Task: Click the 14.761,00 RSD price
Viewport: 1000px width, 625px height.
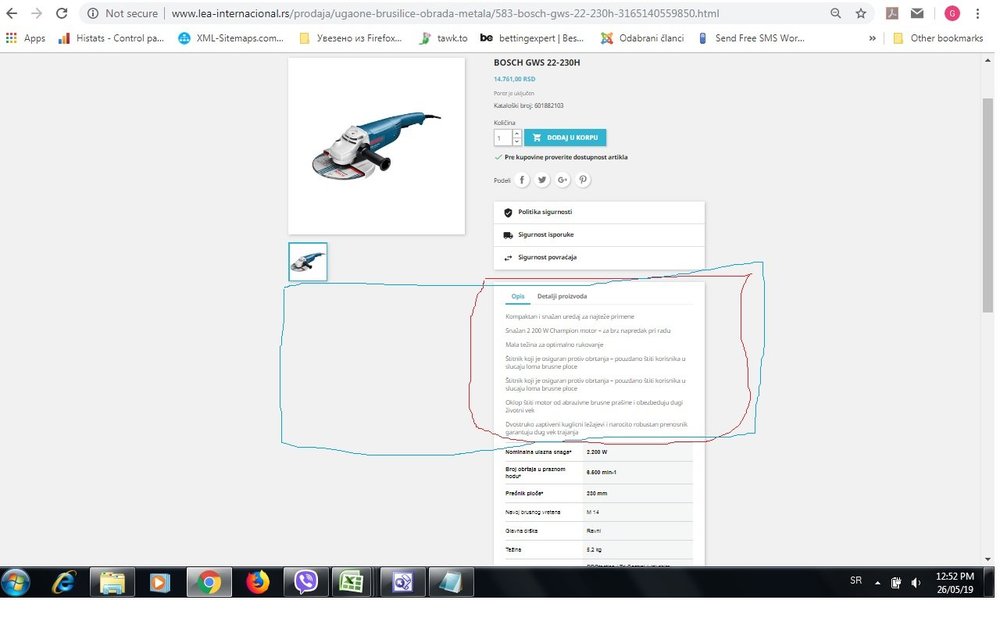Action: (515, 79)
